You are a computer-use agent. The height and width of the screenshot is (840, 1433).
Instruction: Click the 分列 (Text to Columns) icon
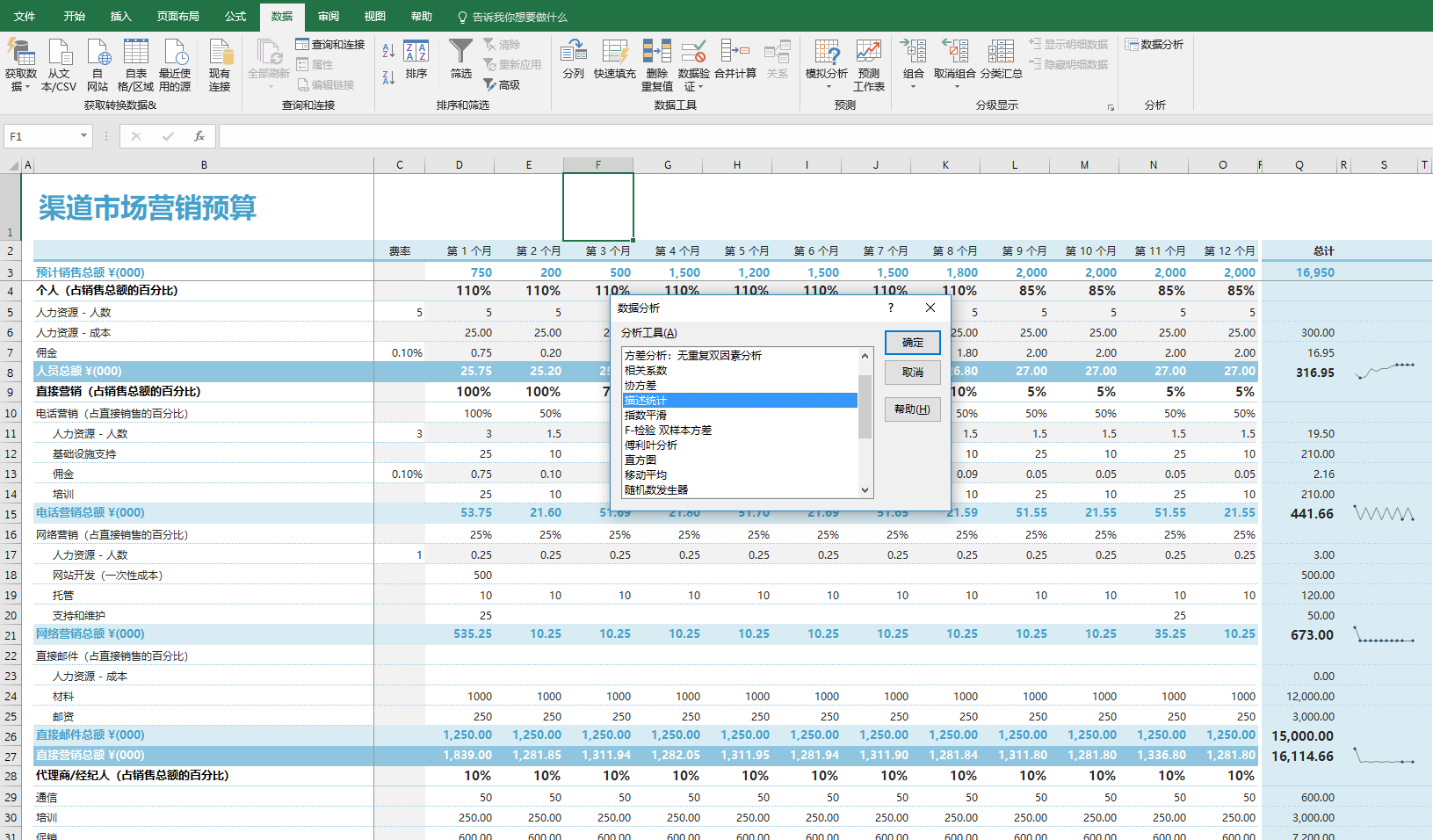573,59
